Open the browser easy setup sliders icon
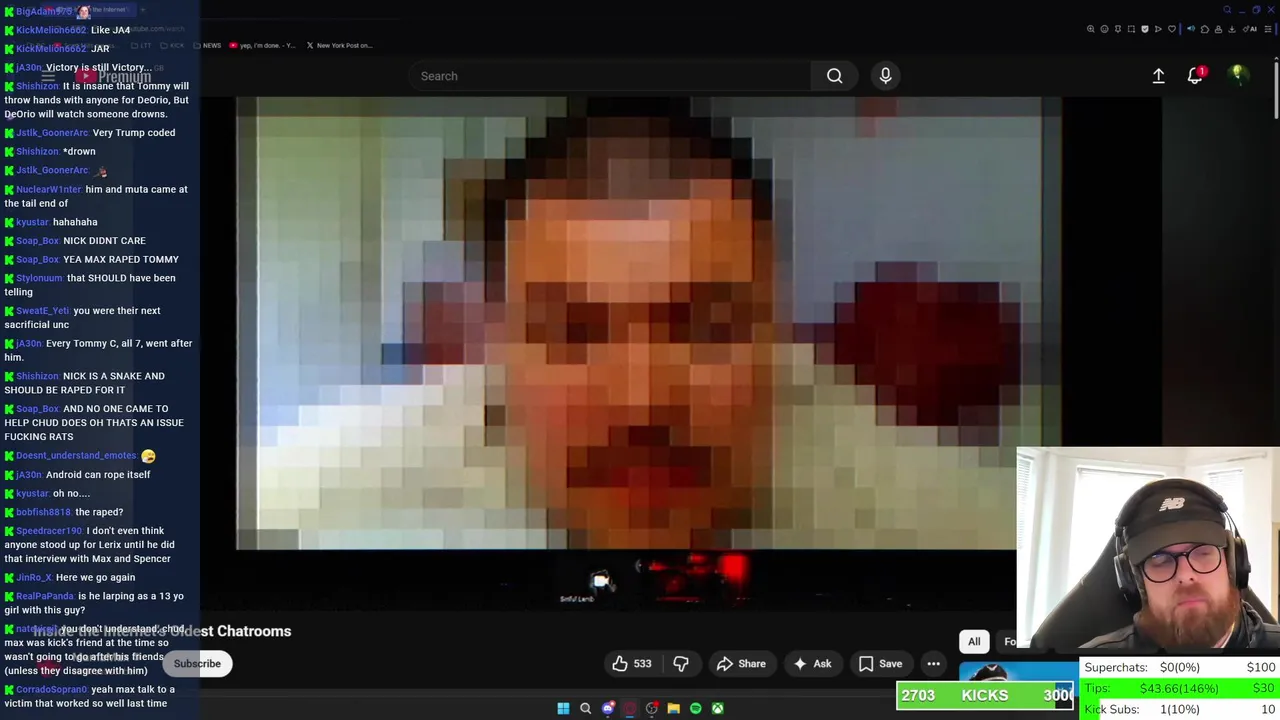The width and height of the screenshot is (1280, 720). click(x=1268, y=29)
